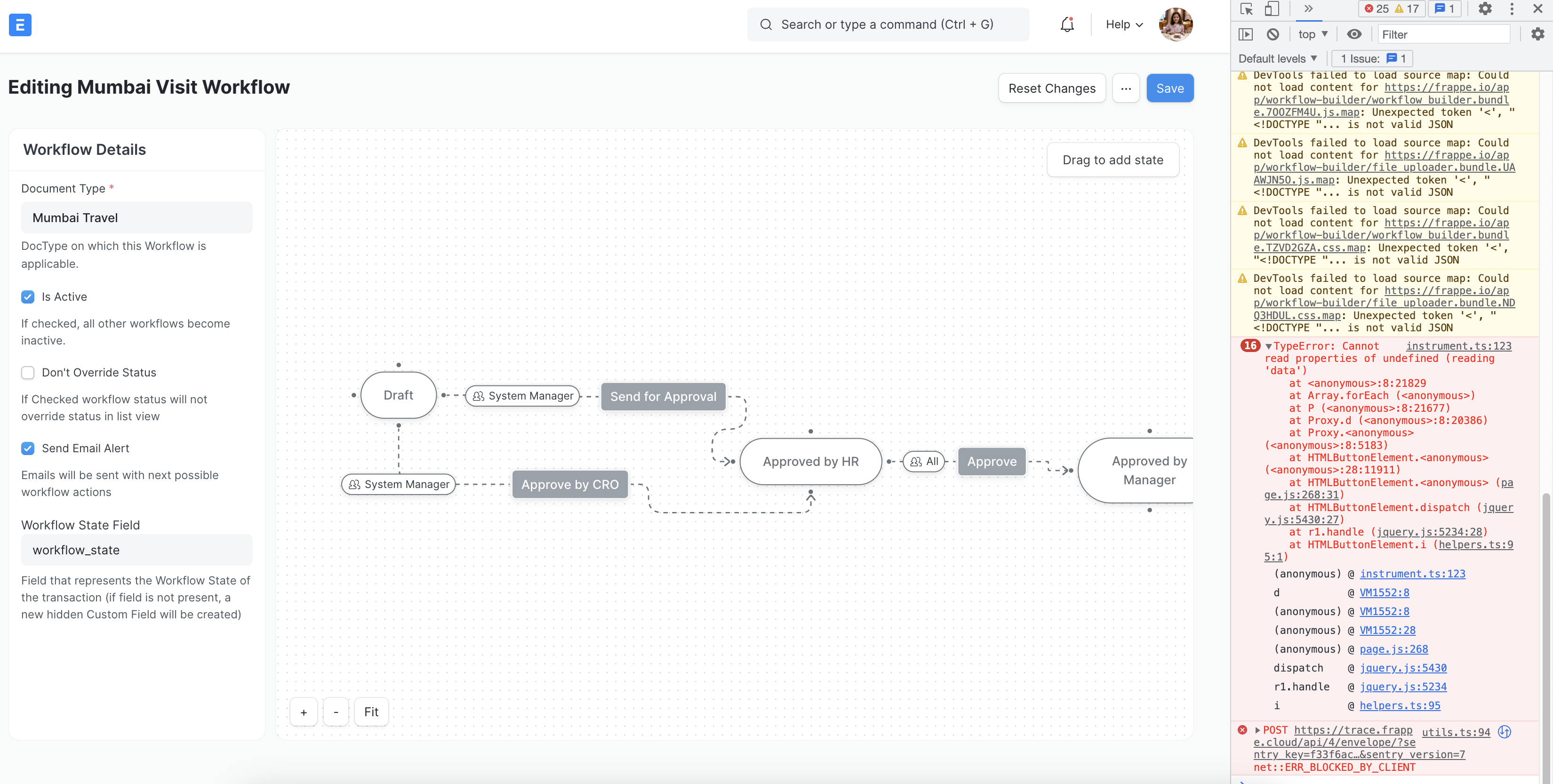Click the search magnifier in the command bar
The height and width of the screenshot is (784, 1553).
pos(766,24)
